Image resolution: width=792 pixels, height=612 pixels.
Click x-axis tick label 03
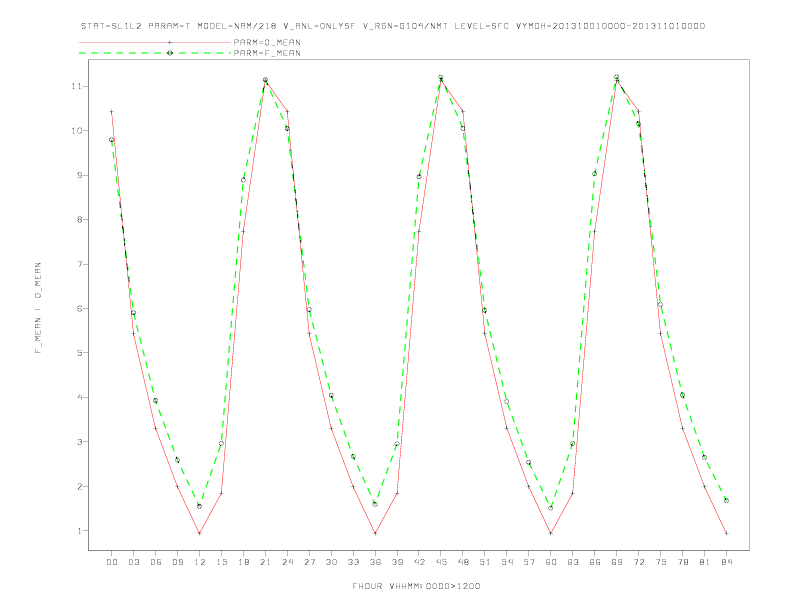[x=133, y=562]
